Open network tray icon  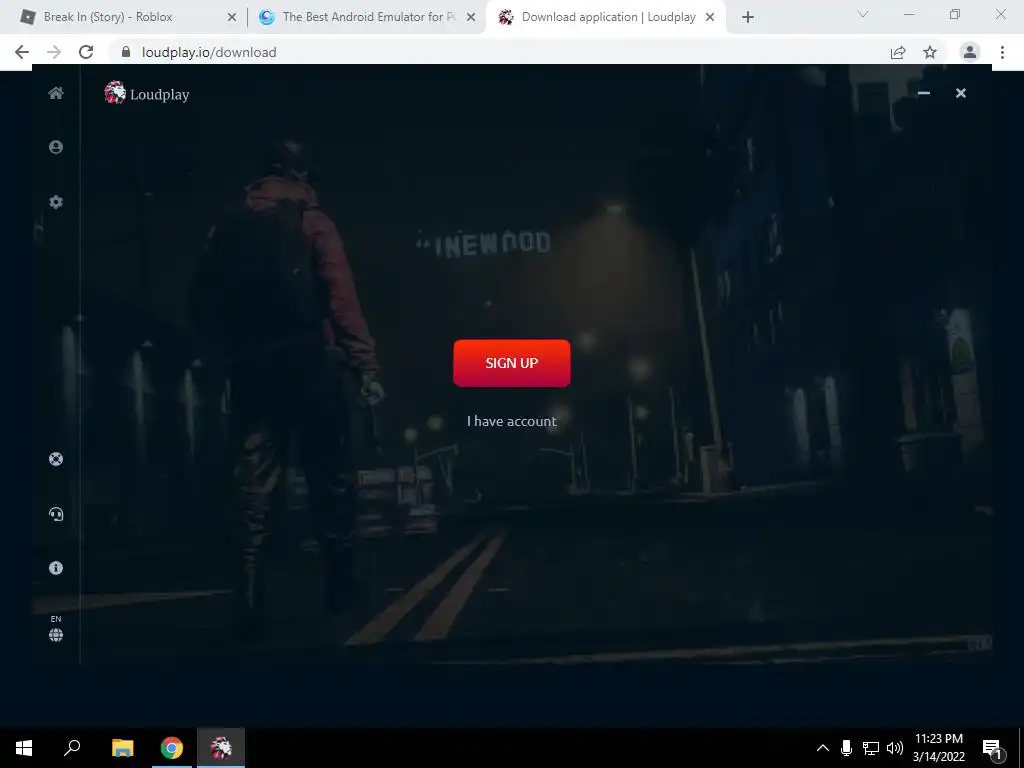point(871,748)
